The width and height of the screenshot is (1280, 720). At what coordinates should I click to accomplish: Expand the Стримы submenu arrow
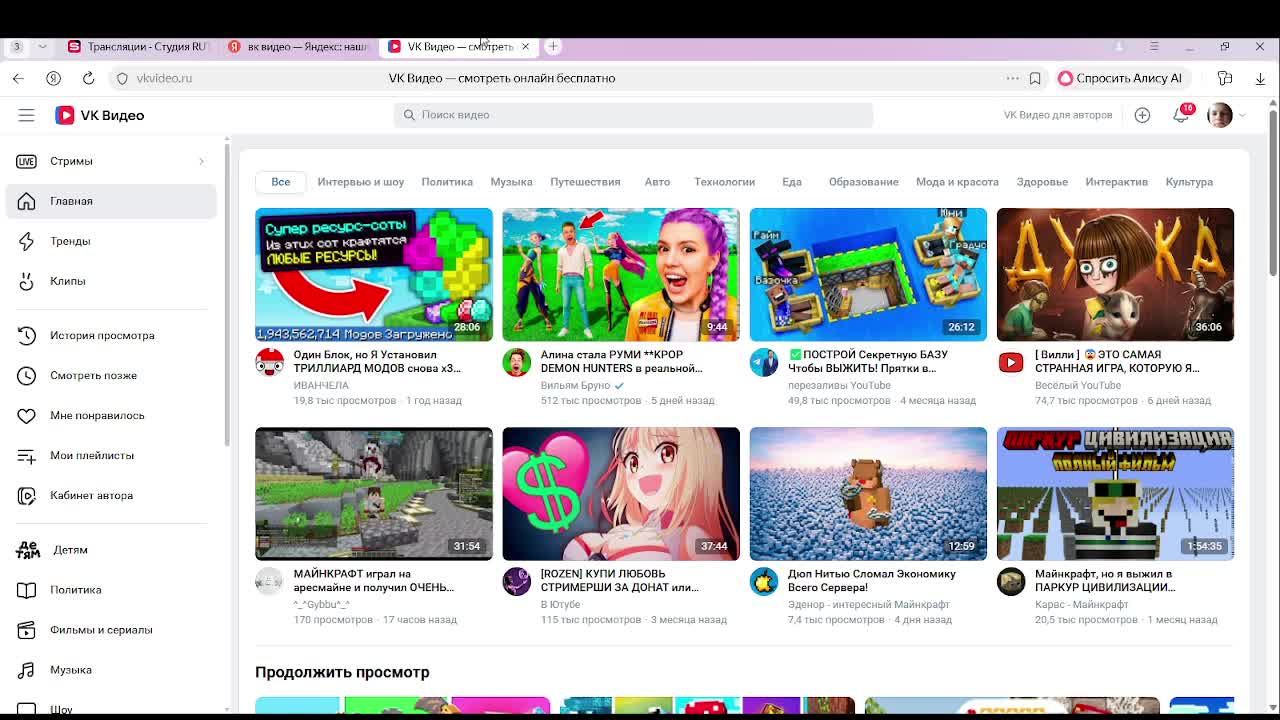pos(201,161)
